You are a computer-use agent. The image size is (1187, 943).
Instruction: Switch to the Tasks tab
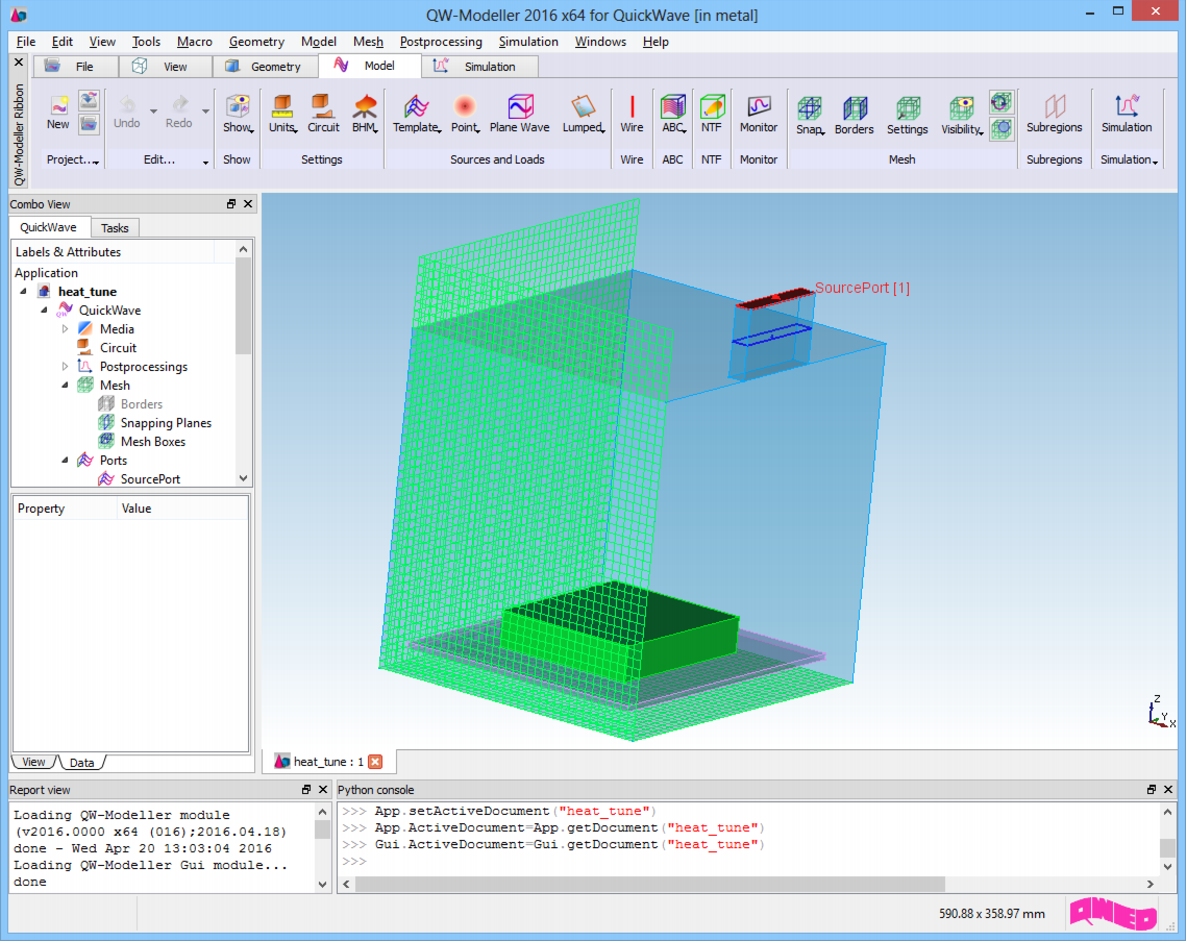tap(115, 228)
